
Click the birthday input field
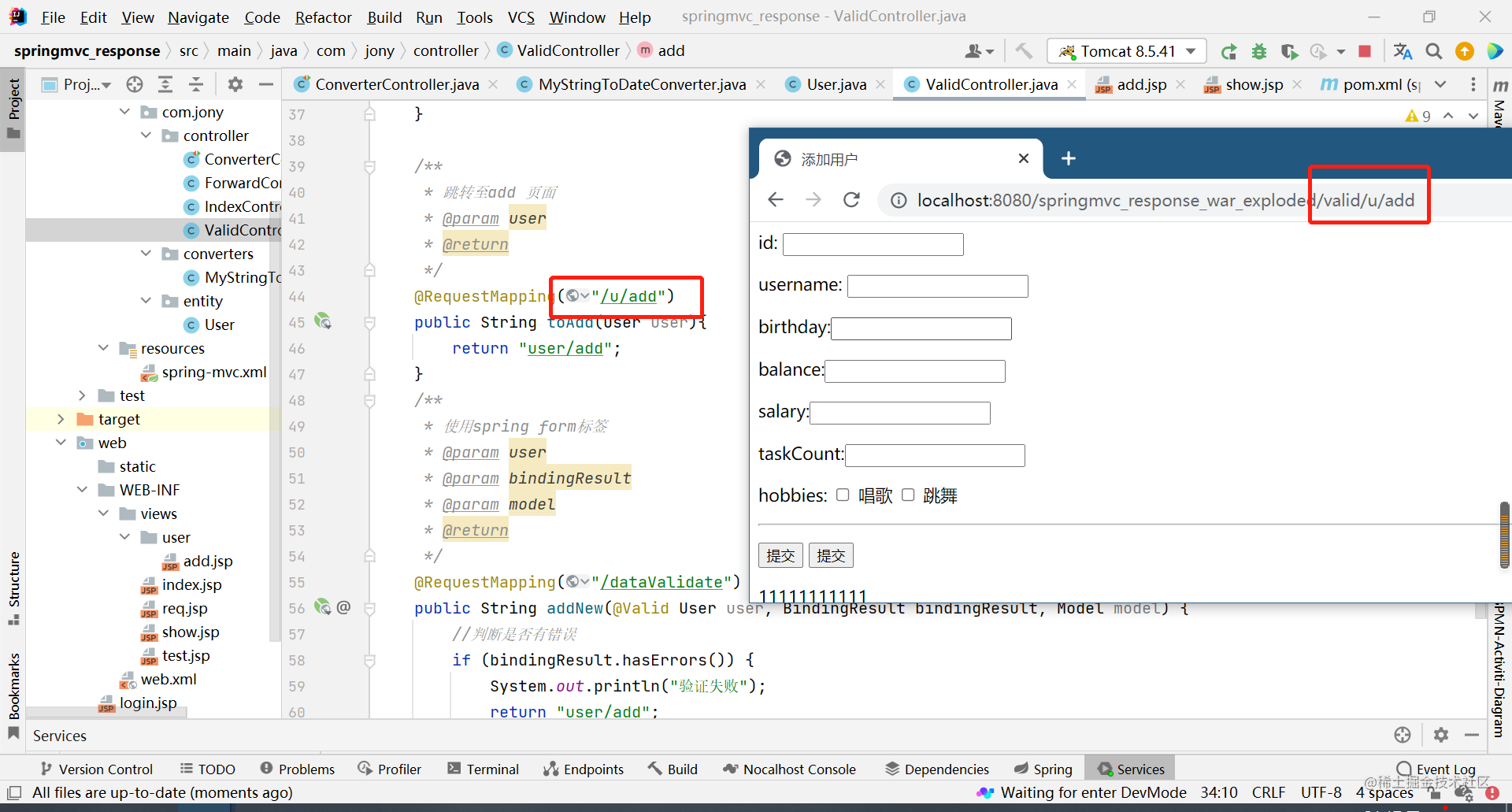[x=921, y=328]
